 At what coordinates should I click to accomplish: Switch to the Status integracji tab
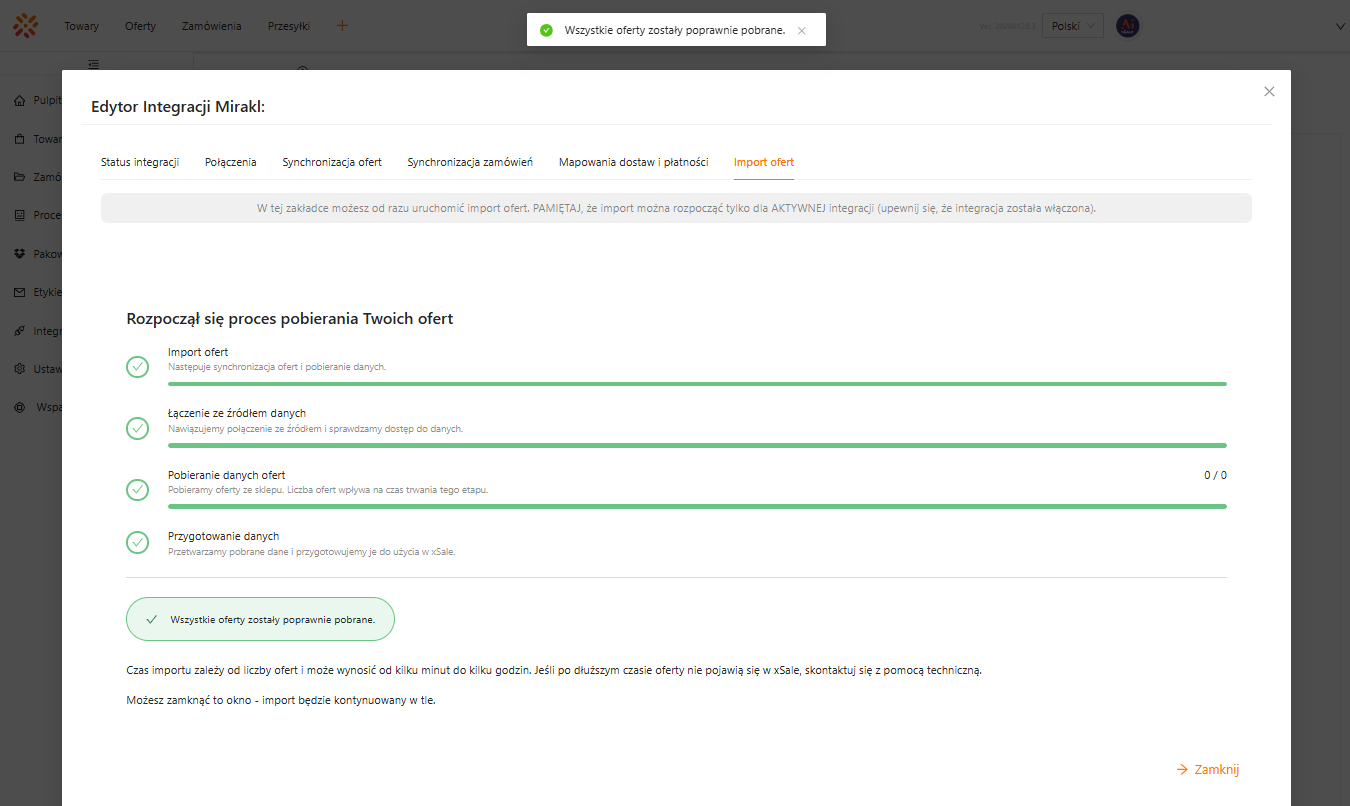[x=140, y=162]
